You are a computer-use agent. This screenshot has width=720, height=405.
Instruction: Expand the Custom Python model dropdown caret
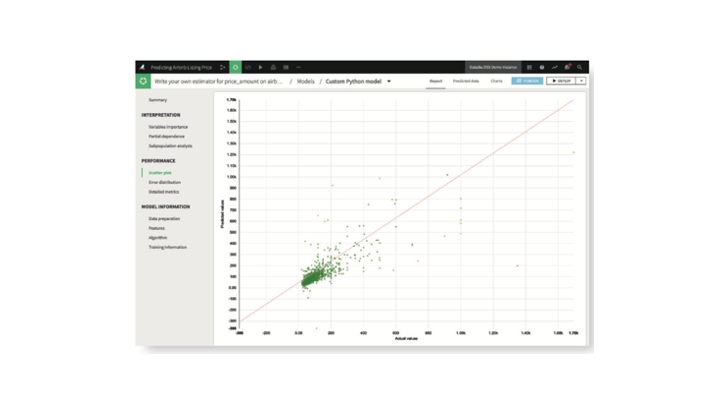point(389,81)
